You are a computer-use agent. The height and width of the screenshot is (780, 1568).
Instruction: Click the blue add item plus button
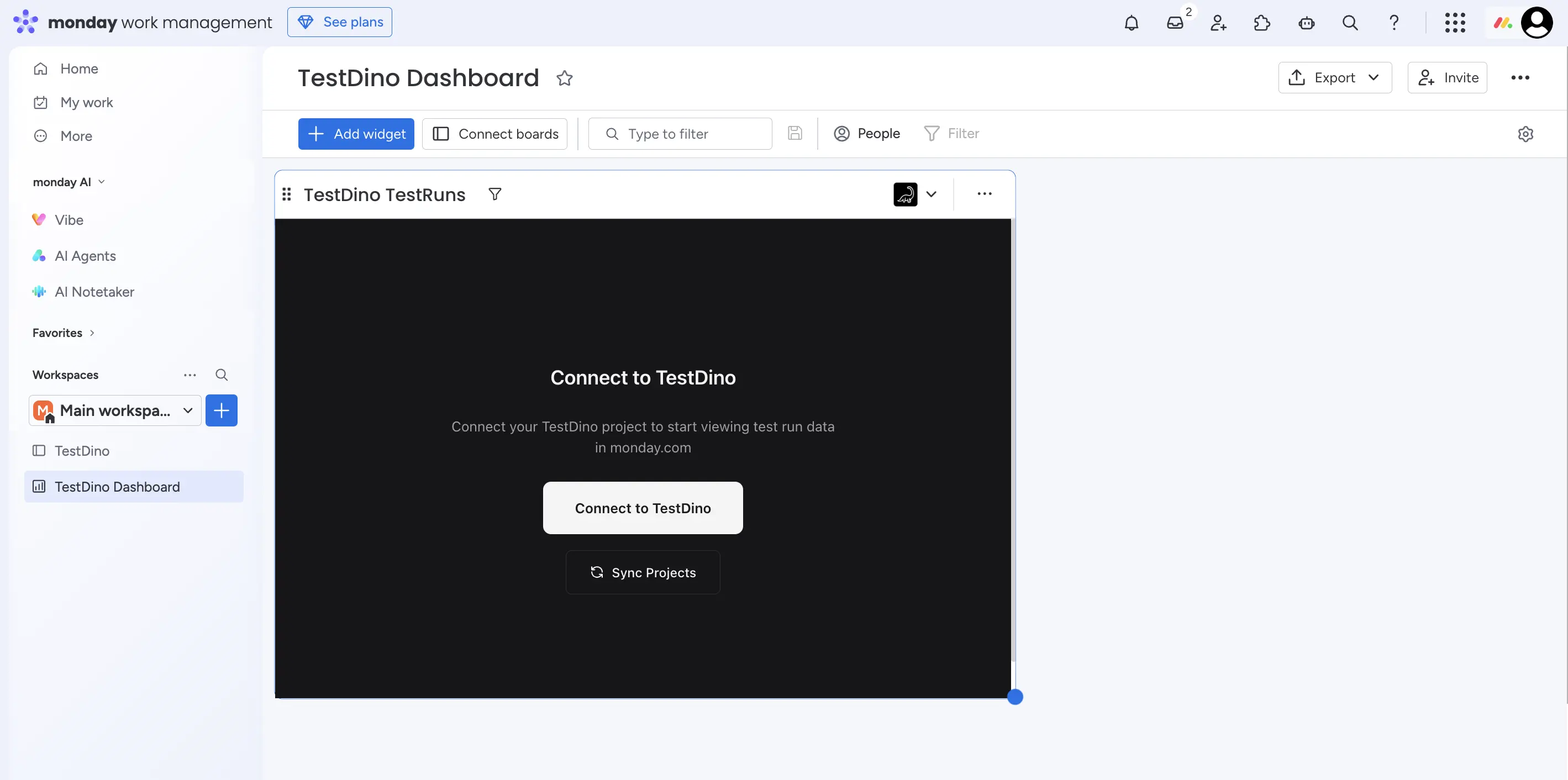click(222, 410)
